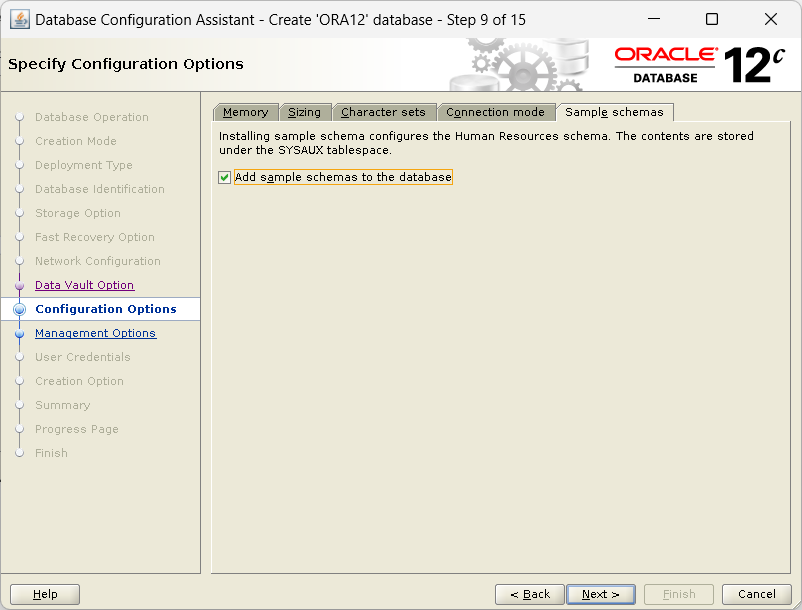Click the Specify Configuration Options heading
The height and width of the screenshot is (610, 802).
click(126, 64)
